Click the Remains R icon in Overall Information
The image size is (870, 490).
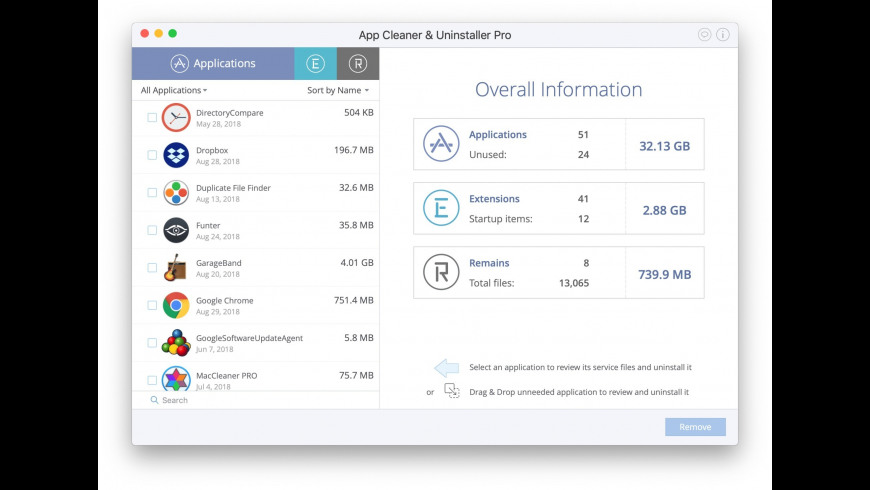(441, 272)
